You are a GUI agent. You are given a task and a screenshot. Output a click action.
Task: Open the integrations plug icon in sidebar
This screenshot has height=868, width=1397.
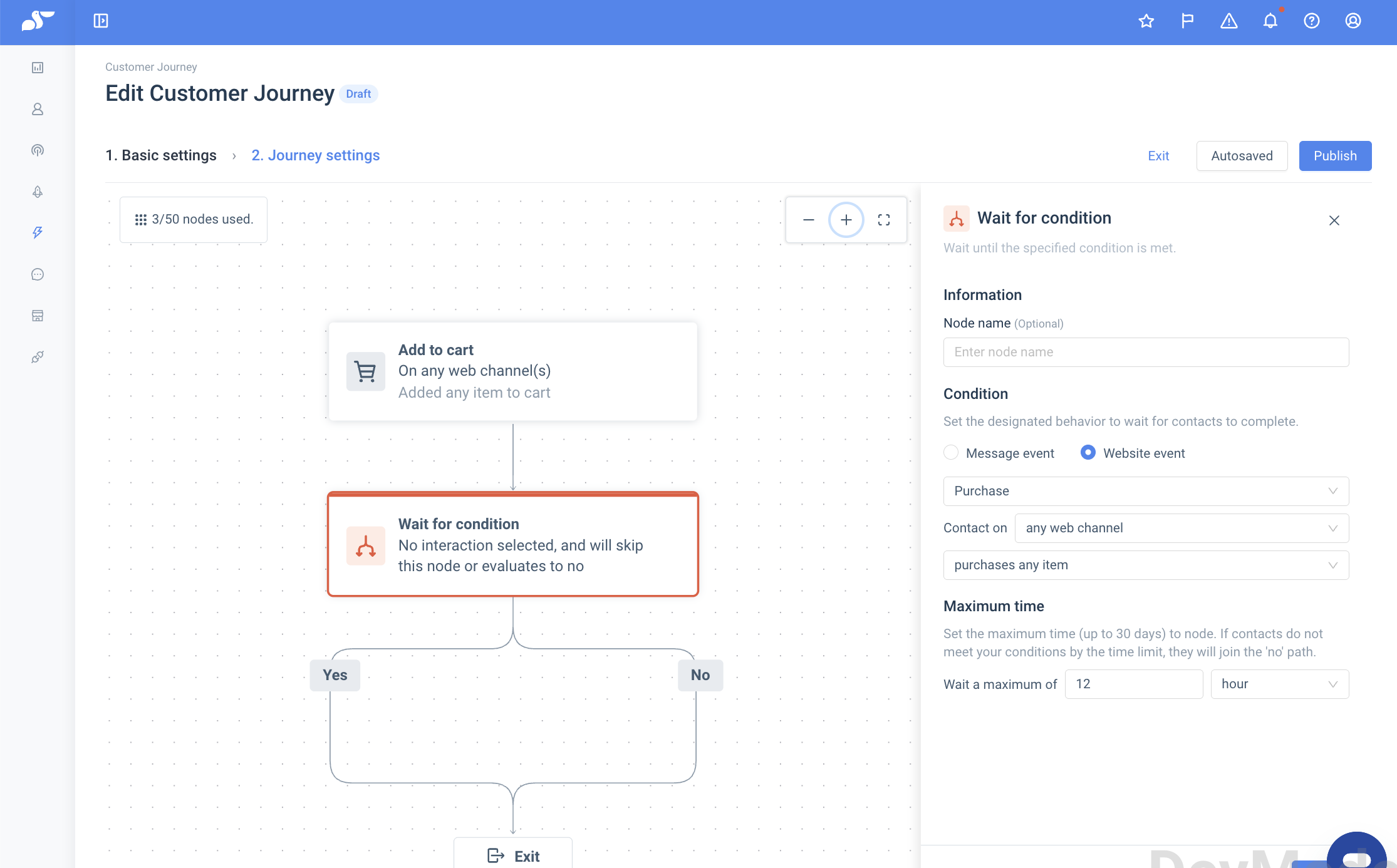click(x=38, y=357)
